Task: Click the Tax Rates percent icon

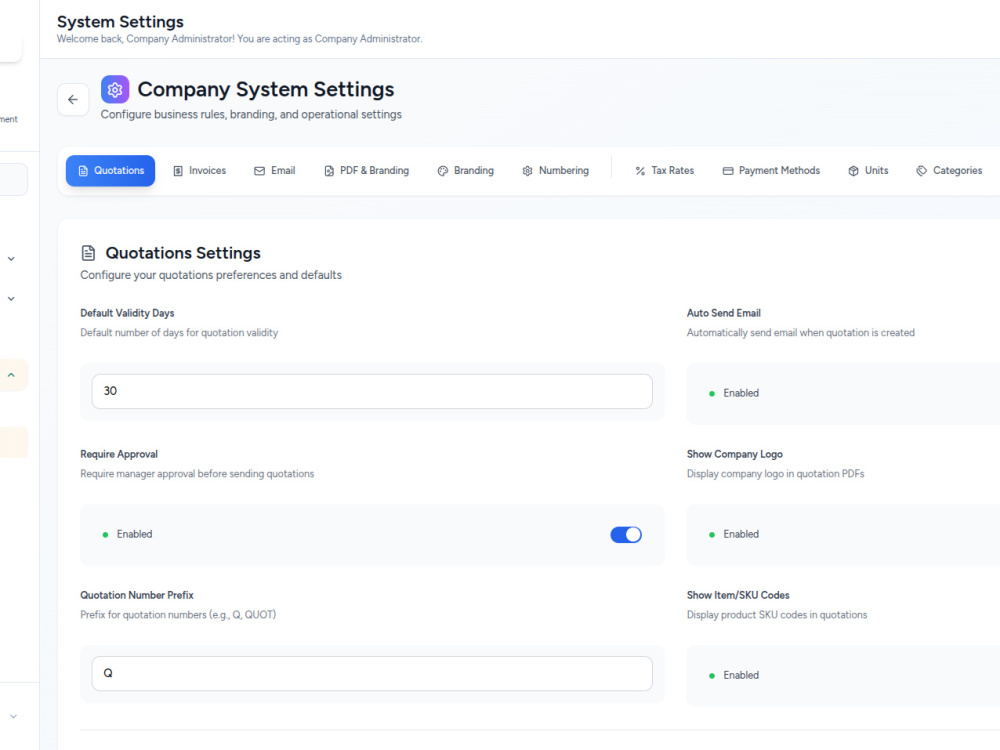Action: pos(640,171)
